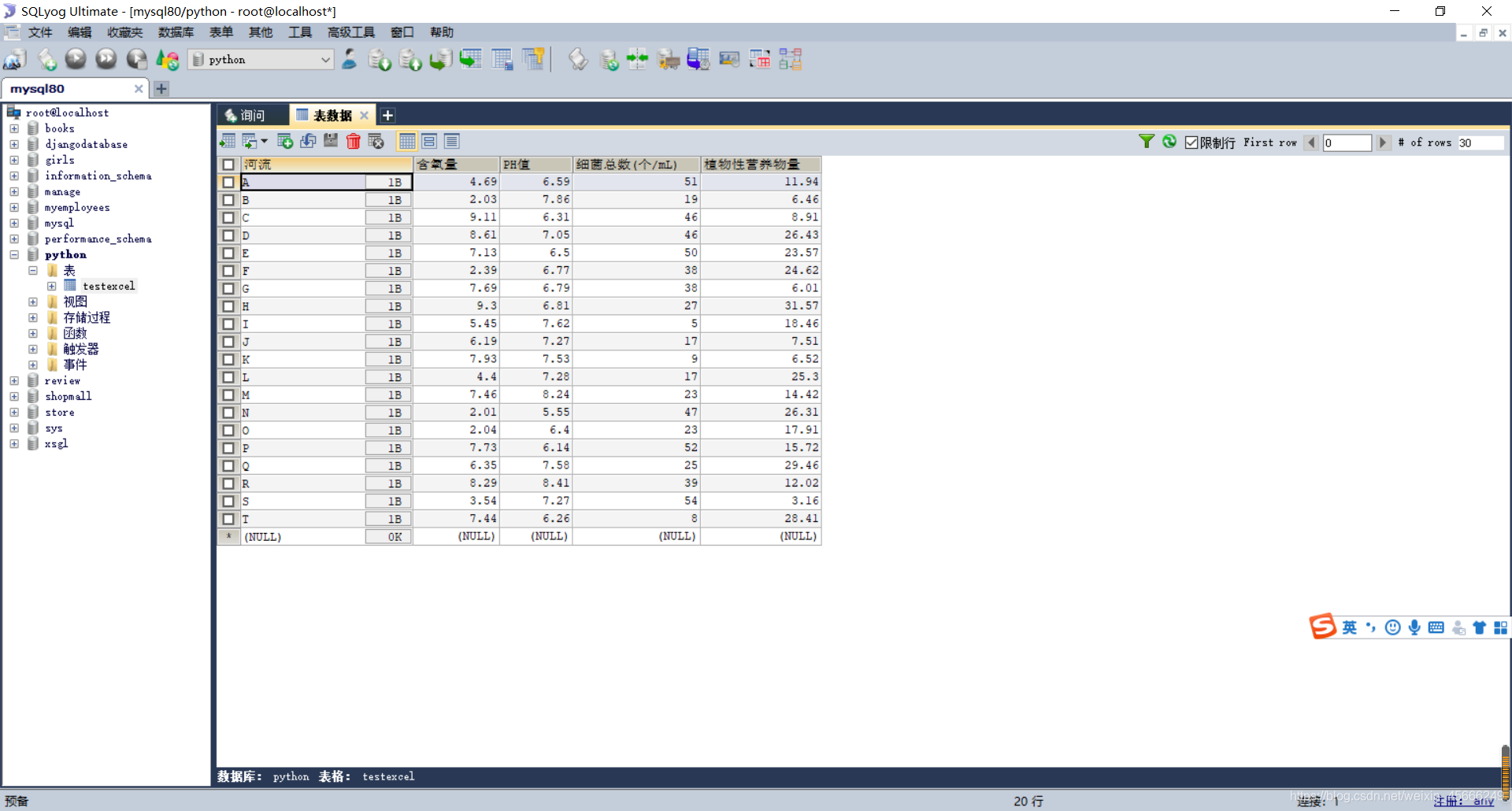The height and width of the screenshot is (811, 1512).
Task: Click the insert new row icon
Action: pyautogui.click(x=285, y=141)
